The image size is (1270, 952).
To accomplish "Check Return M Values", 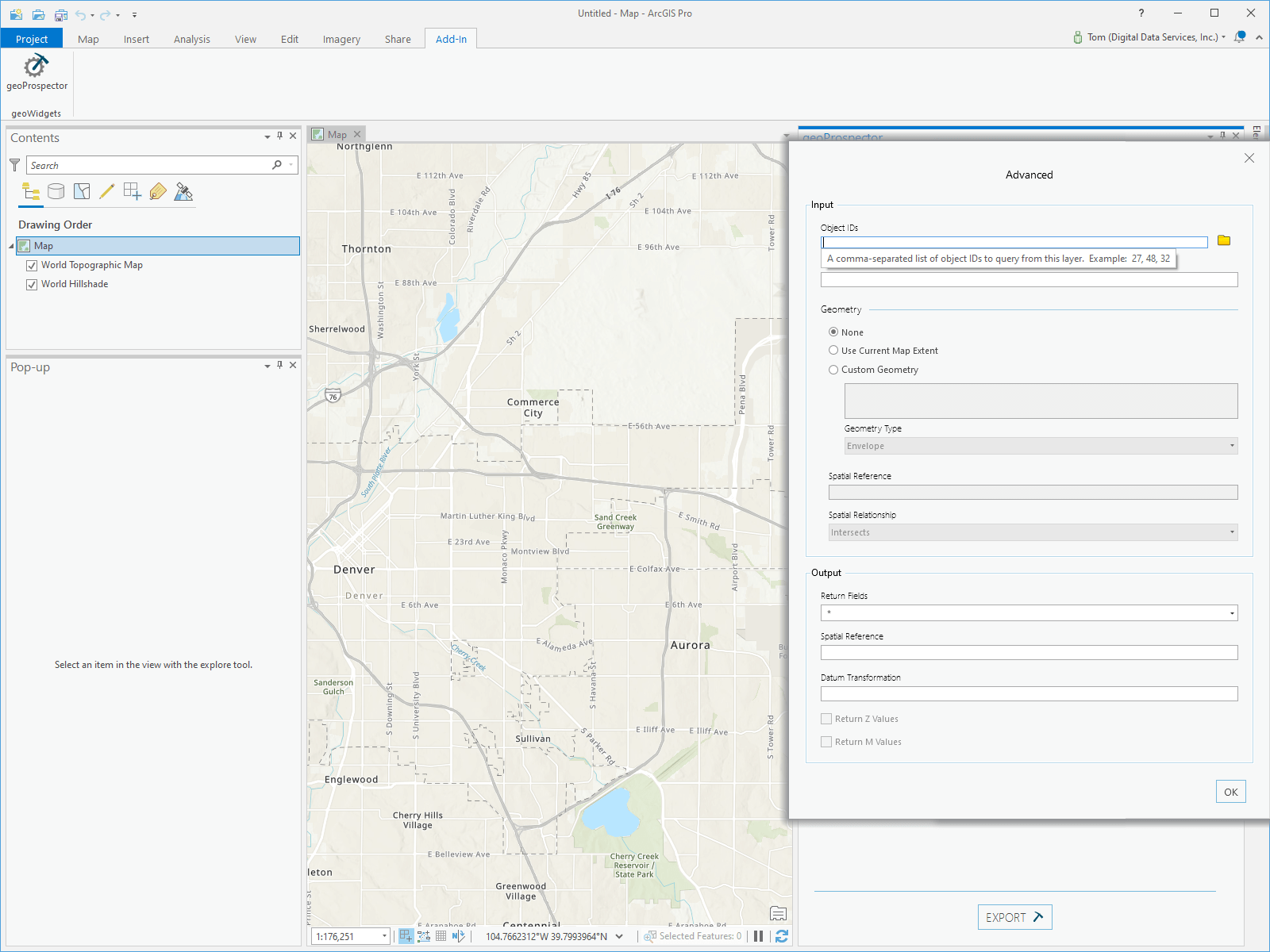I will 826,742.
